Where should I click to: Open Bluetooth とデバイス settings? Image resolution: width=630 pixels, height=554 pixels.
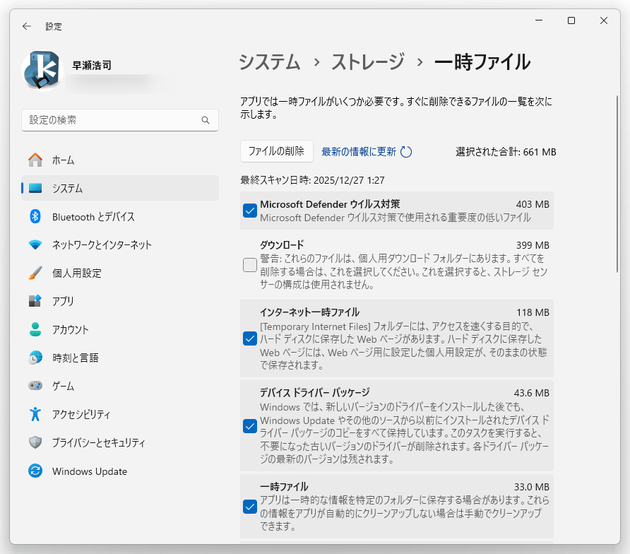coord(120,217)
